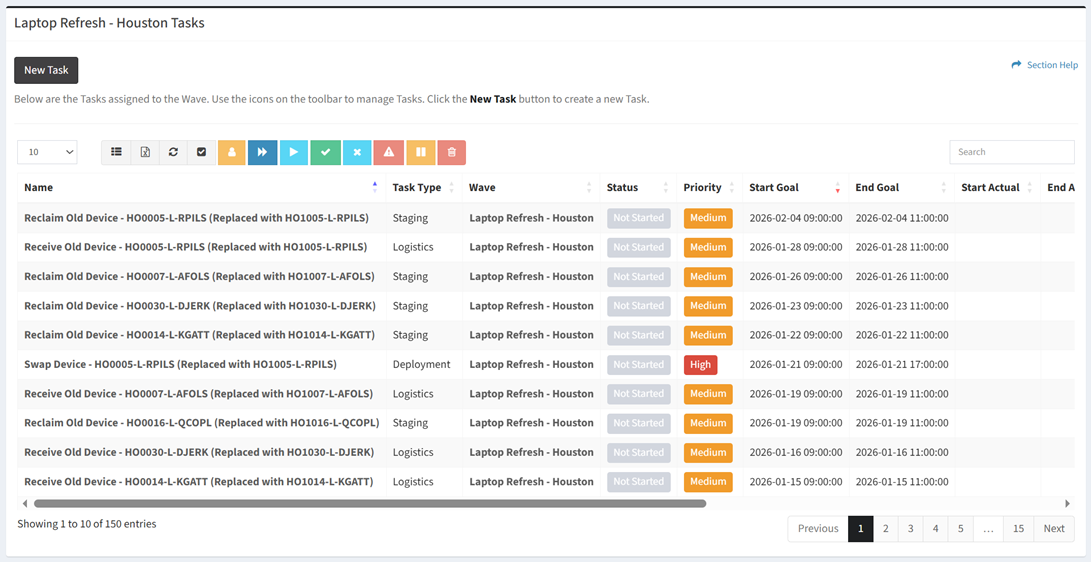1091x562 pixels.
Task: Open the page size dropdown showing 10
Action: point(47,152)
